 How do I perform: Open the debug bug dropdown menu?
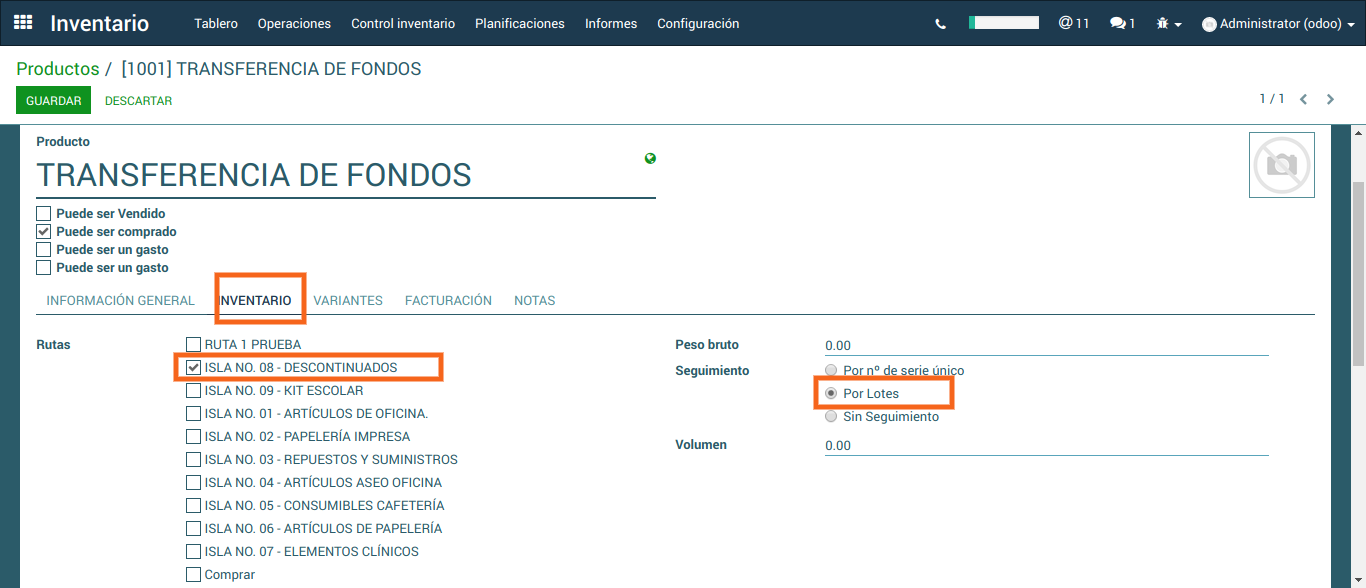(x=1168, y=23)
